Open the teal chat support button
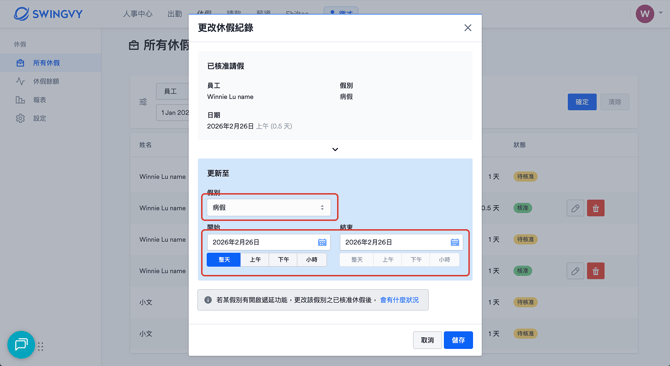Screen dimensions: 670x366 pos(21,344)
